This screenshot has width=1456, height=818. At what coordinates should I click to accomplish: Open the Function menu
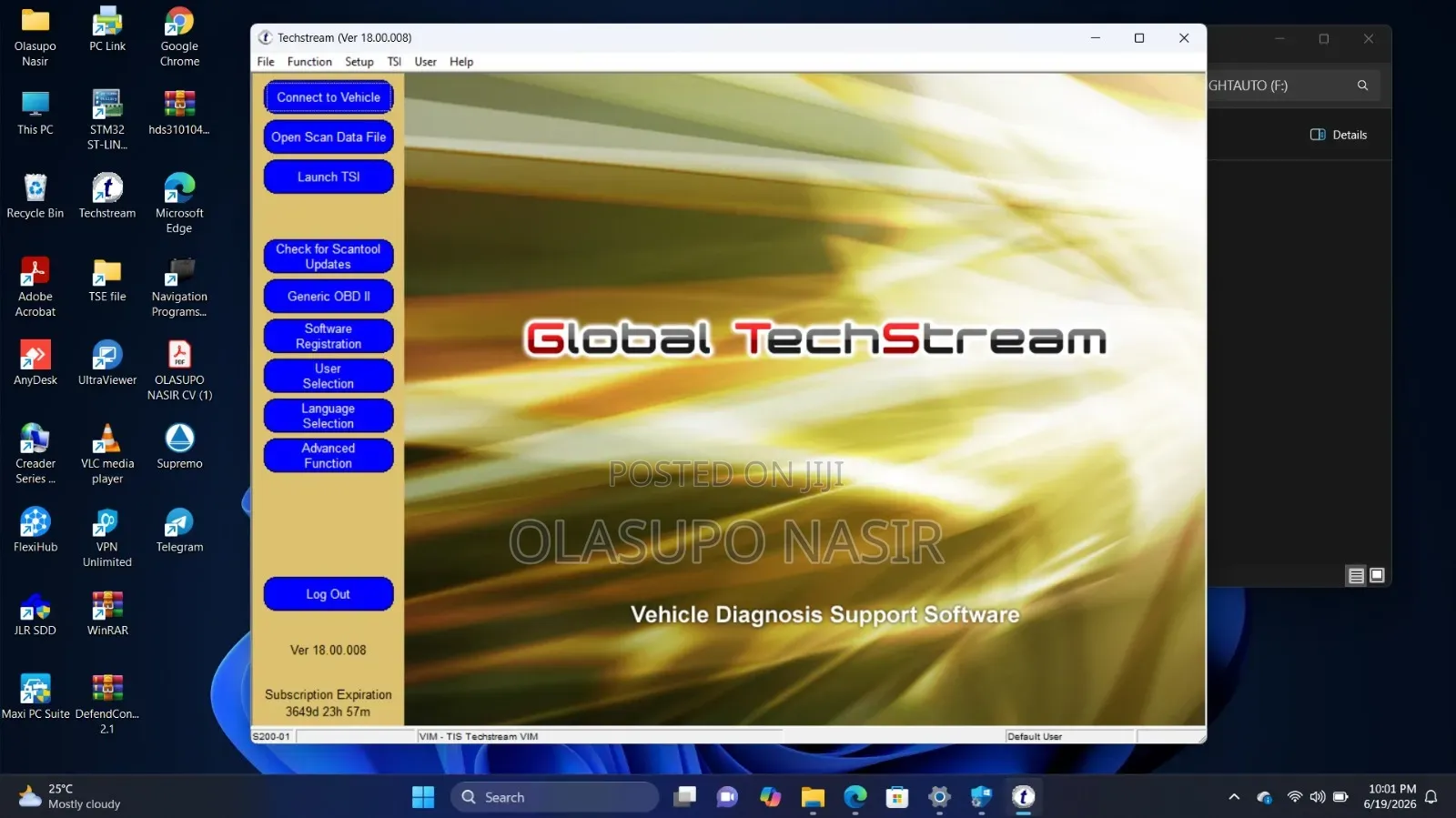309,62
